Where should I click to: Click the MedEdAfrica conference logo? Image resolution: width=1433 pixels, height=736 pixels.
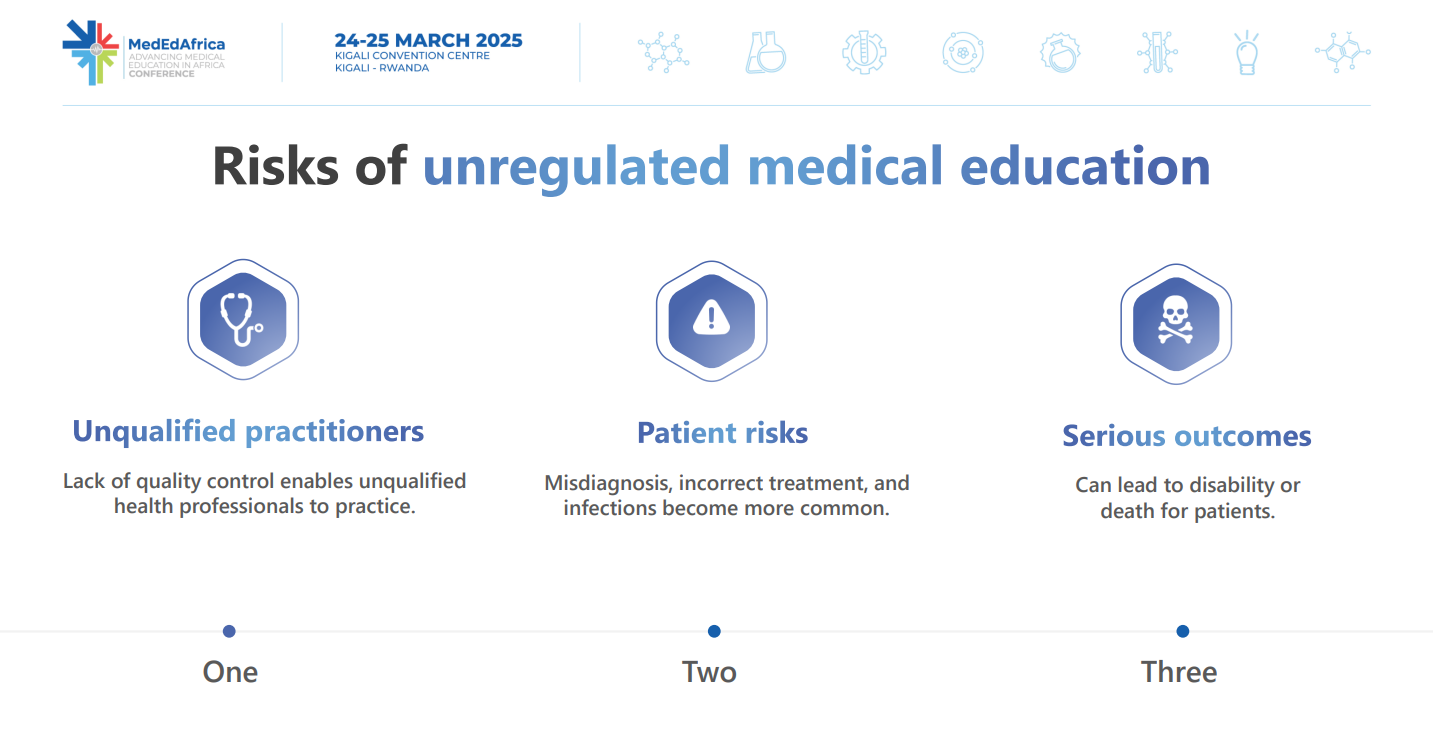pyautogui.click(x=144, y=52)
